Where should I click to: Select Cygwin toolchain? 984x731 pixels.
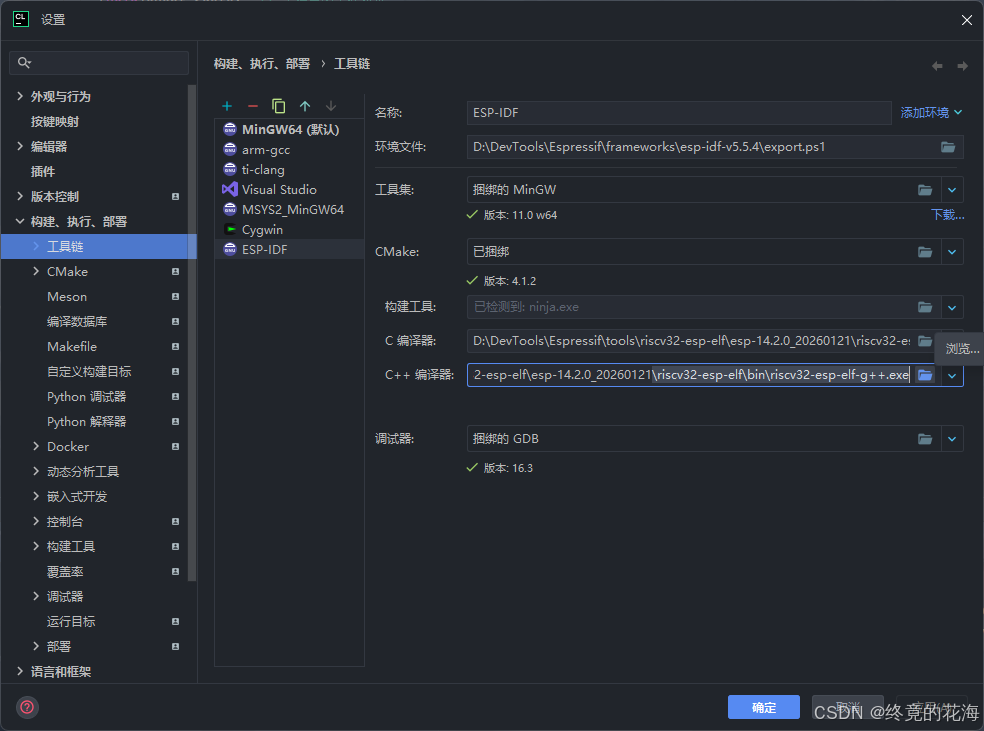click(x=289, y=230)
